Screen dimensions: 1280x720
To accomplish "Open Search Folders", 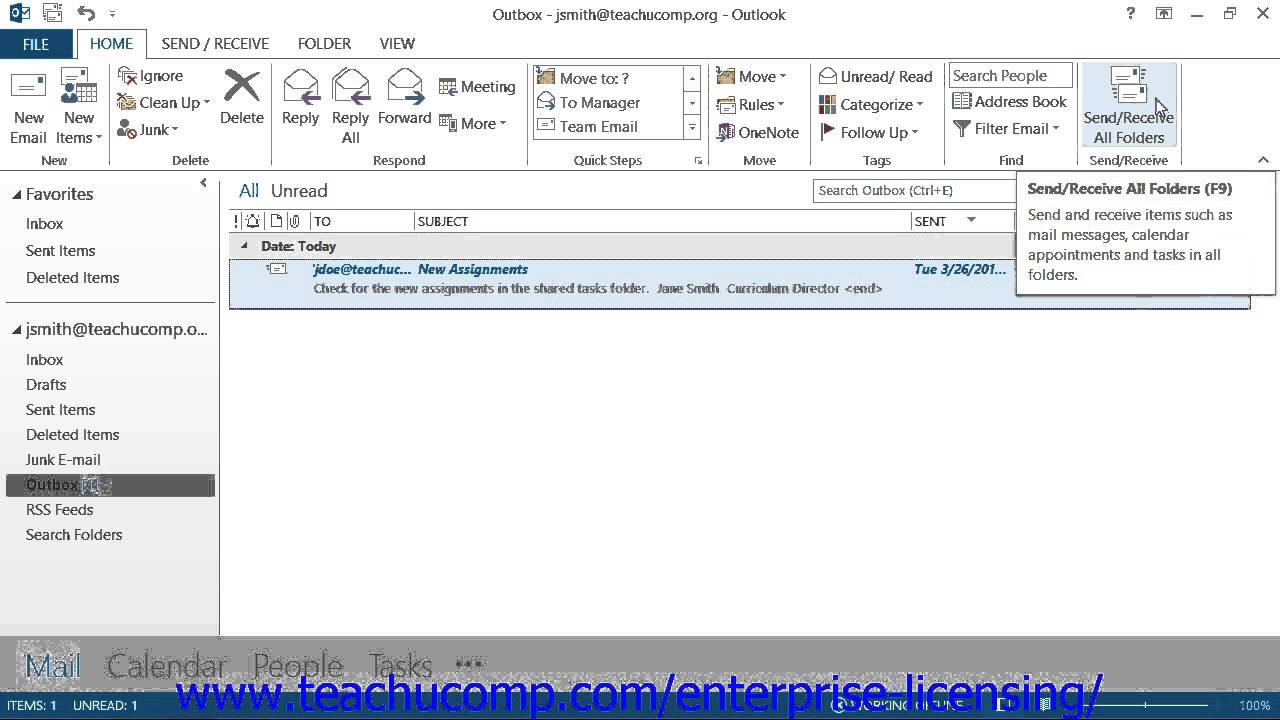I will point(74,535).
